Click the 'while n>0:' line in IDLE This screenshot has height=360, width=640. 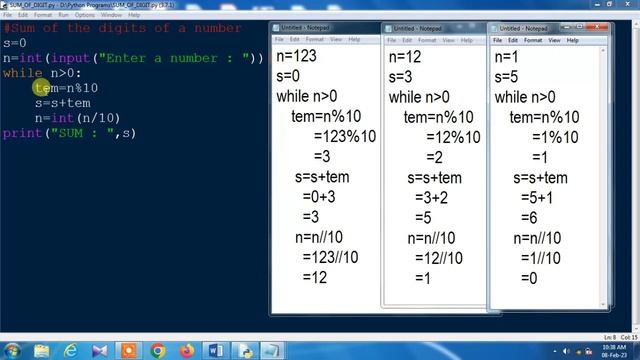pos(42,73)
